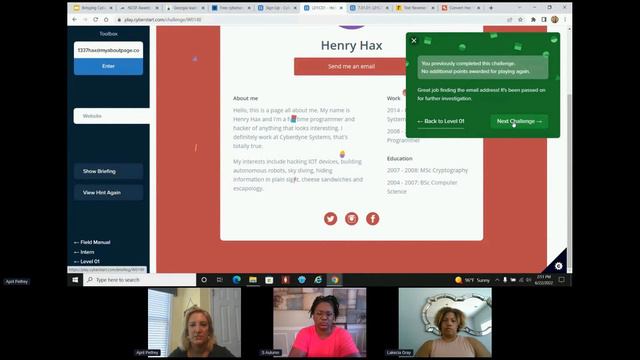Image resolution: width=640 pixels, height=360 pixels.
Task: Open Henry Hax's Instagram icon
Action: point(351,219)
